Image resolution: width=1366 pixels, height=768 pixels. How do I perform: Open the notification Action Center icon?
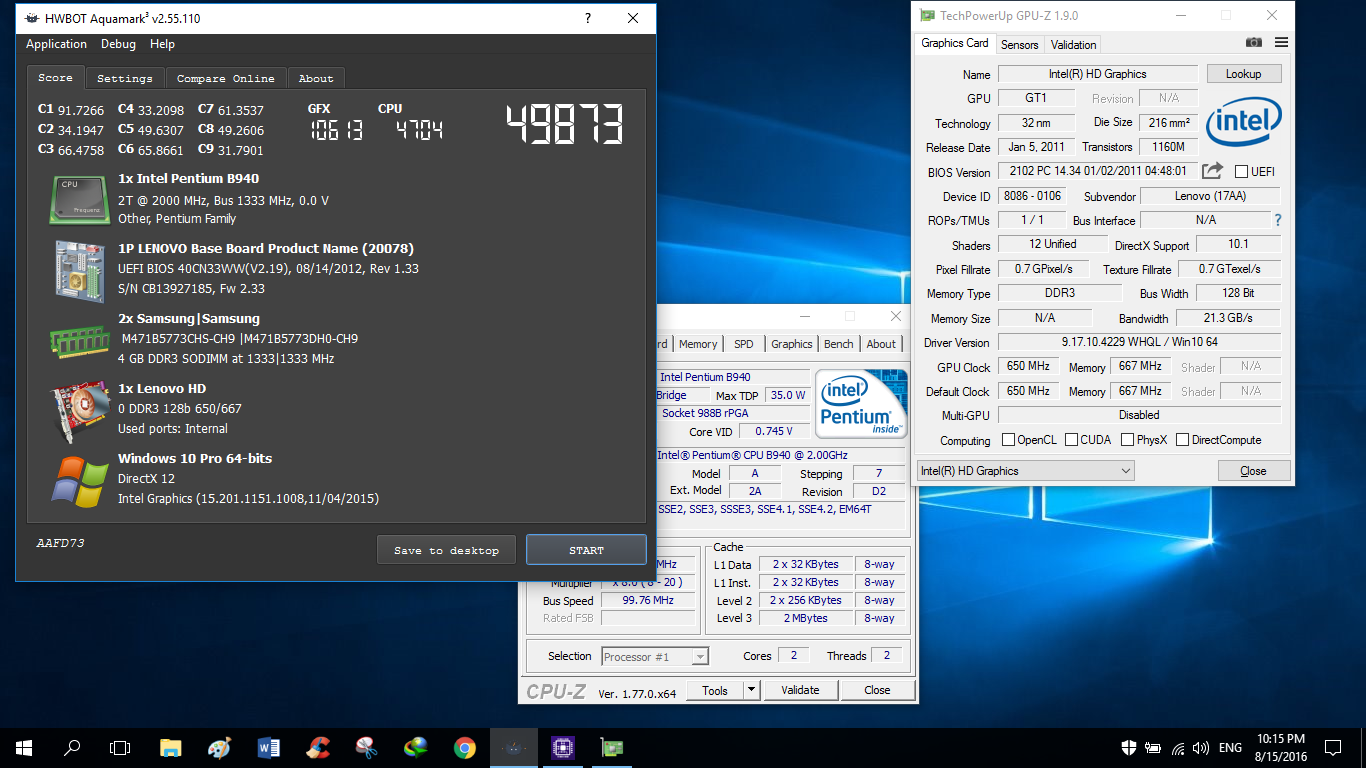[1333, 747]
